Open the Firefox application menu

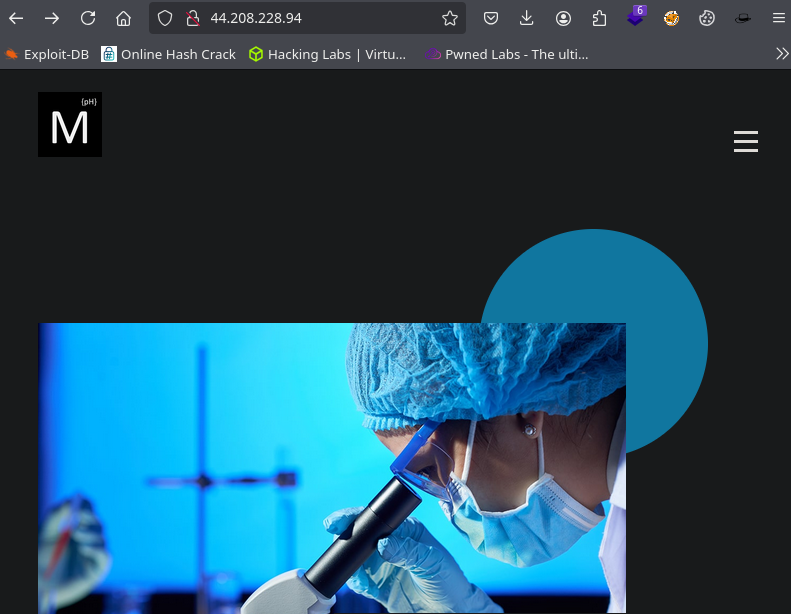pyautogui.click(x=778, y=18)
